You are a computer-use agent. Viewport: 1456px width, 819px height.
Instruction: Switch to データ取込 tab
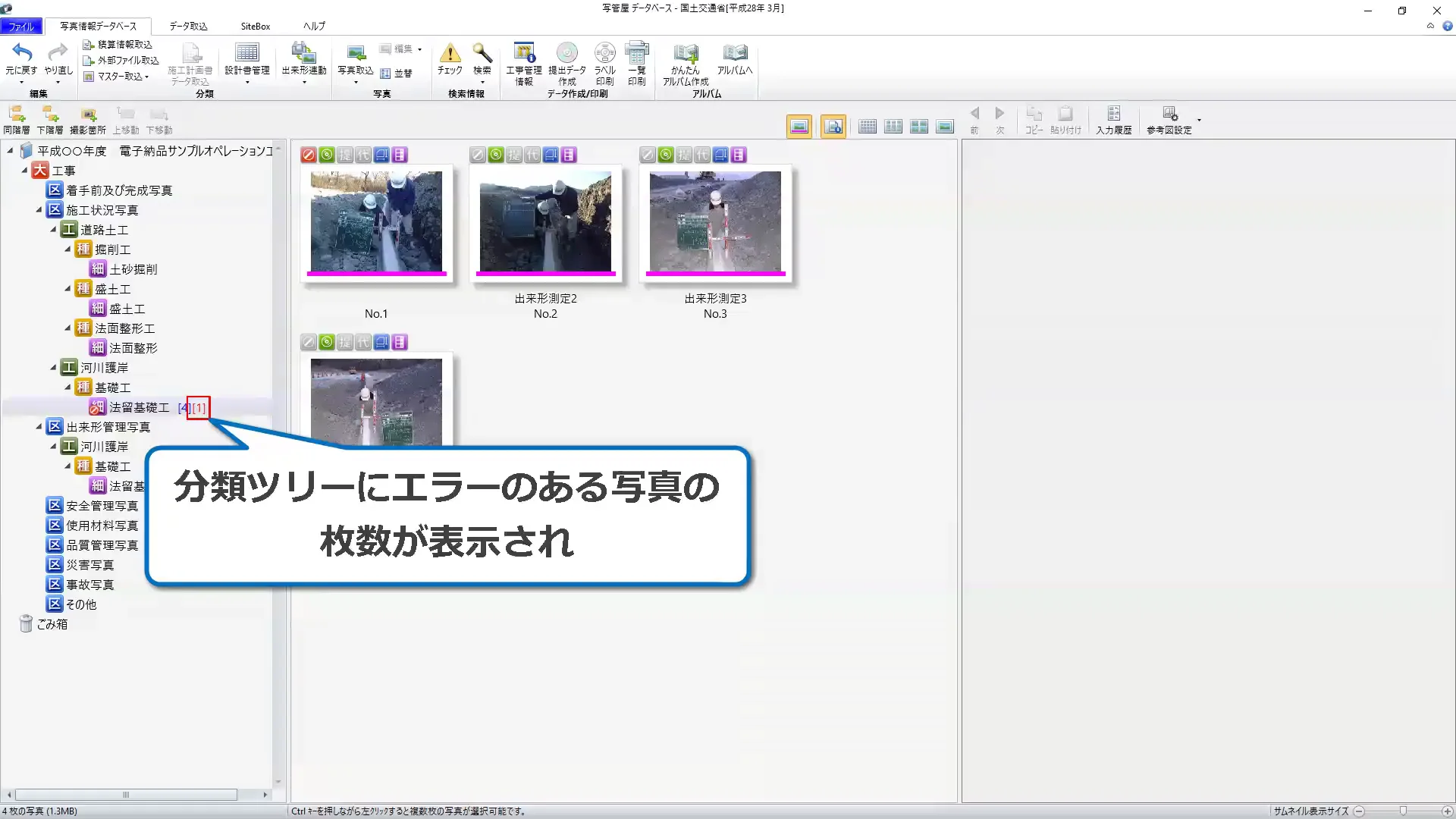pyautogui.click(x=188, y=27)
